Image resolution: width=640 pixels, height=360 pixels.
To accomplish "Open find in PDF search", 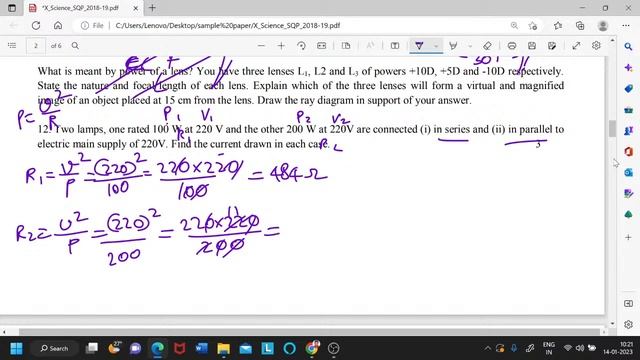I will coord(75,46).
